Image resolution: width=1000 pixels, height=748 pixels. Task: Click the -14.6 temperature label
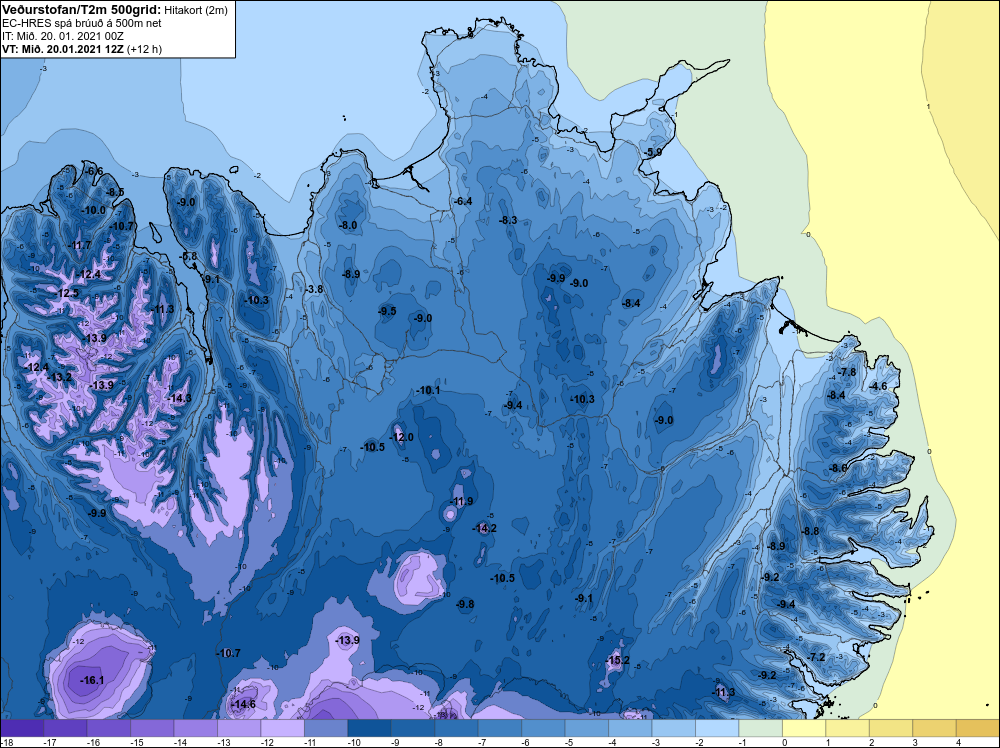pos(243,705)
